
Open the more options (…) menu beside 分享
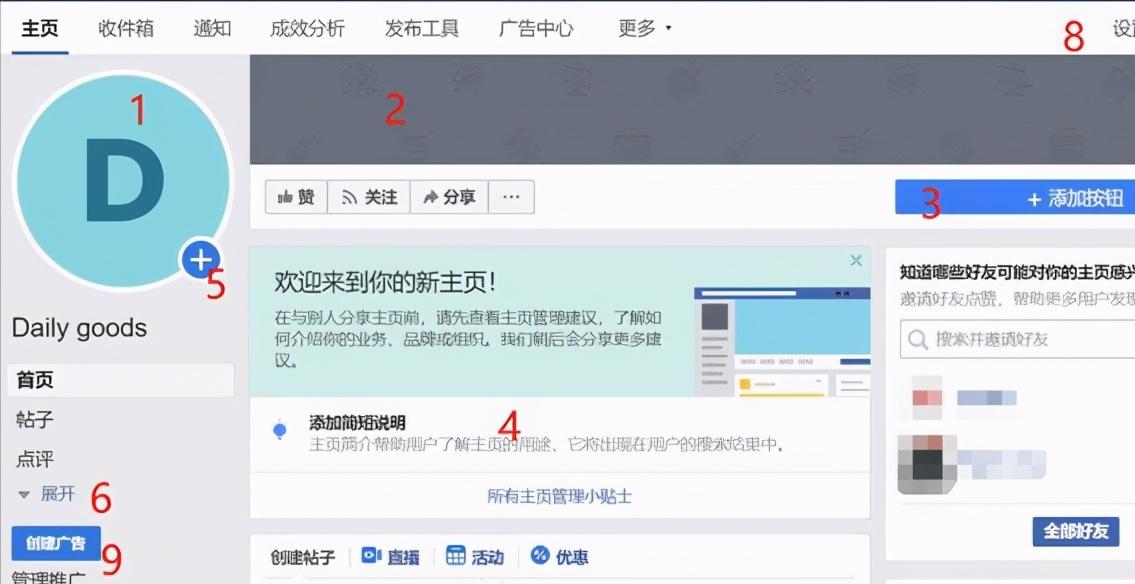[510, 196]
